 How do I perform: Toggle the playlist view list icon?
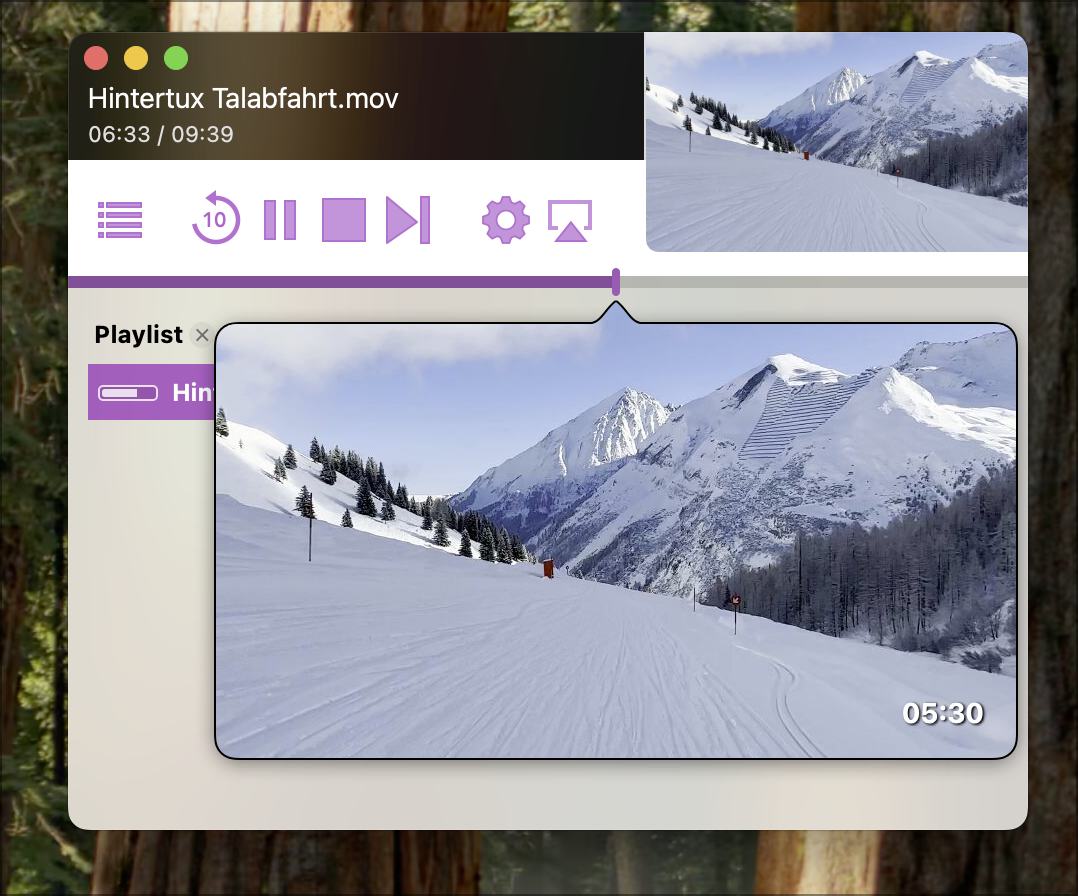120,220
